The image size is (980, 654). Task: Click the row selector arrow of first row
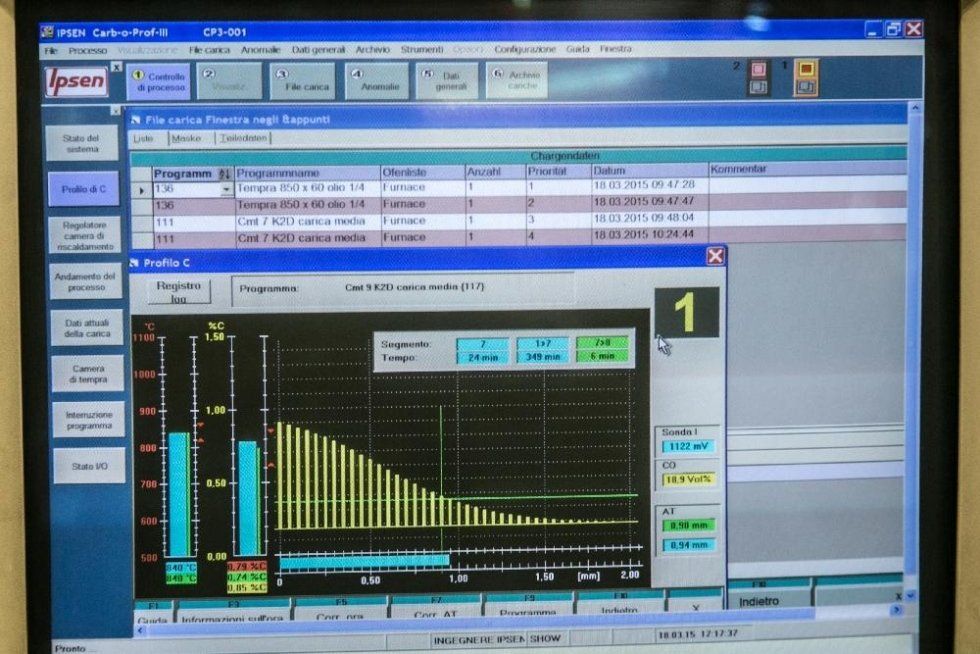[x=142, y=190]
